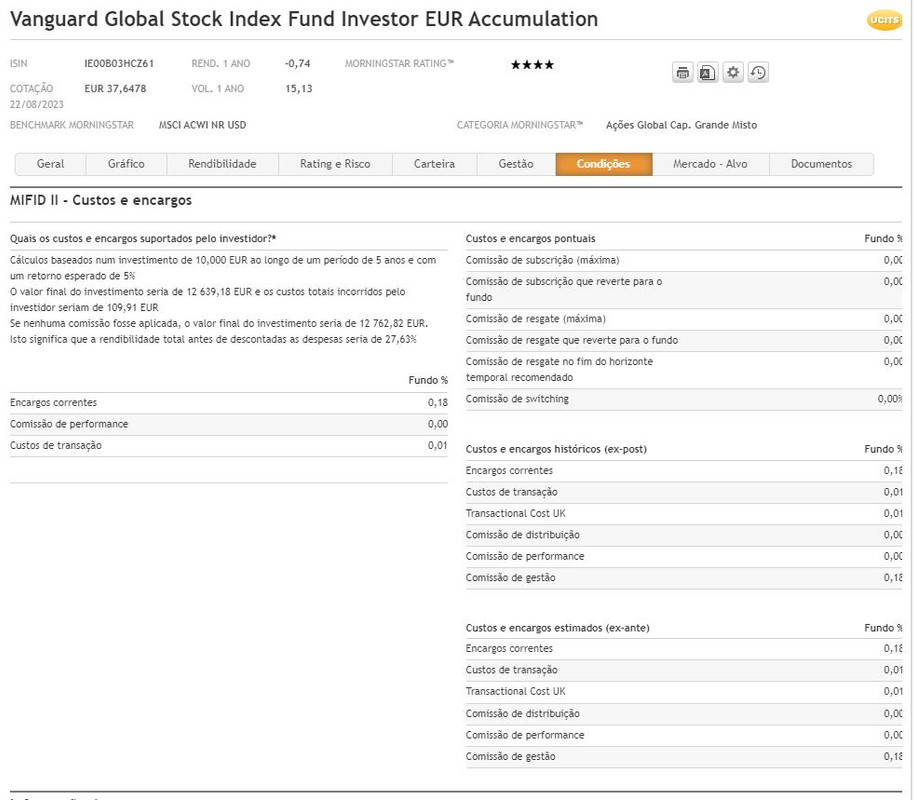The height and width of the screenshot is (800, 916).
Task: Click the orange UCITS badge
Action: coord(884,20)
